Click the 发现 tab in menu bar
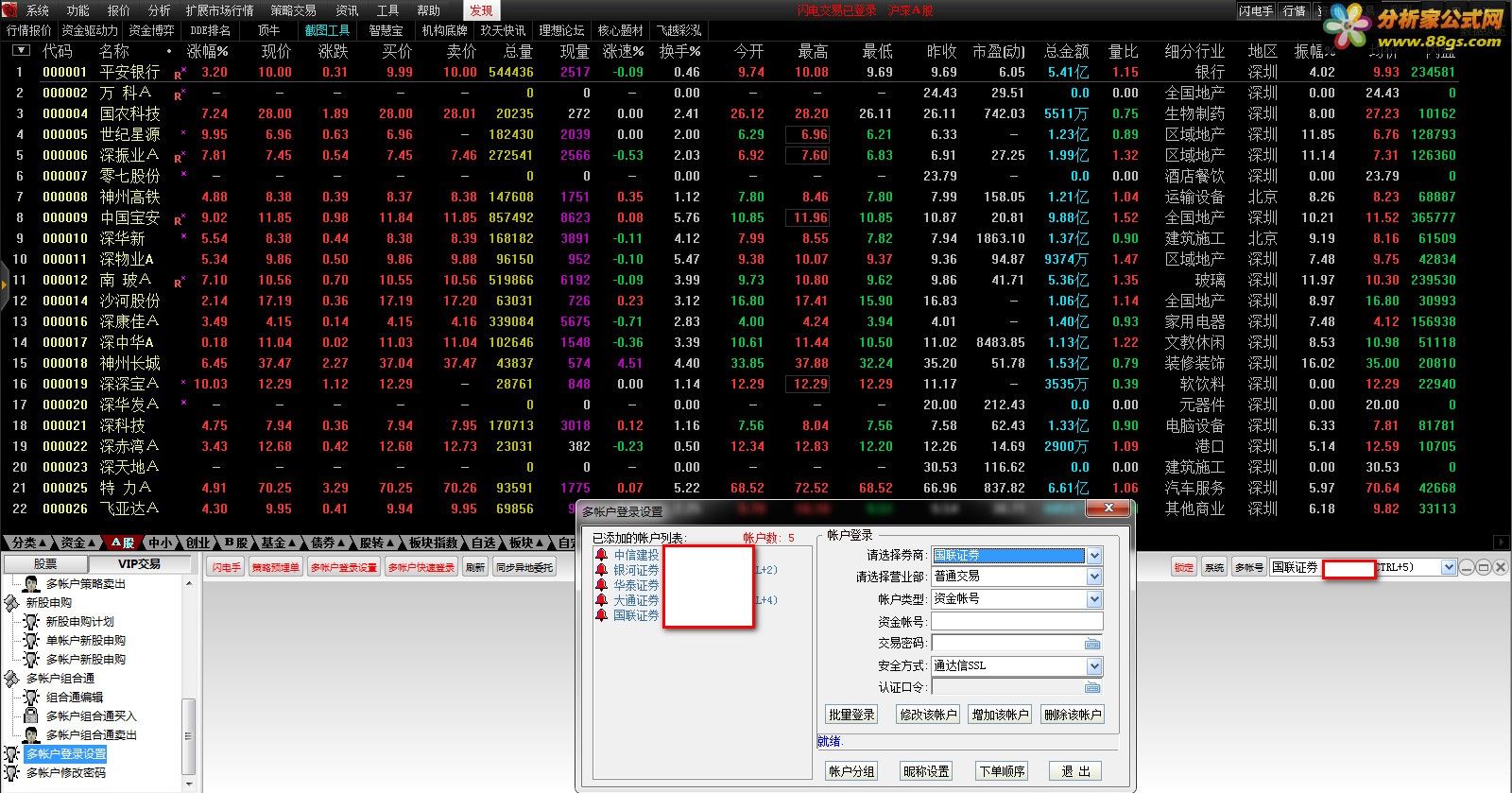 481,10
